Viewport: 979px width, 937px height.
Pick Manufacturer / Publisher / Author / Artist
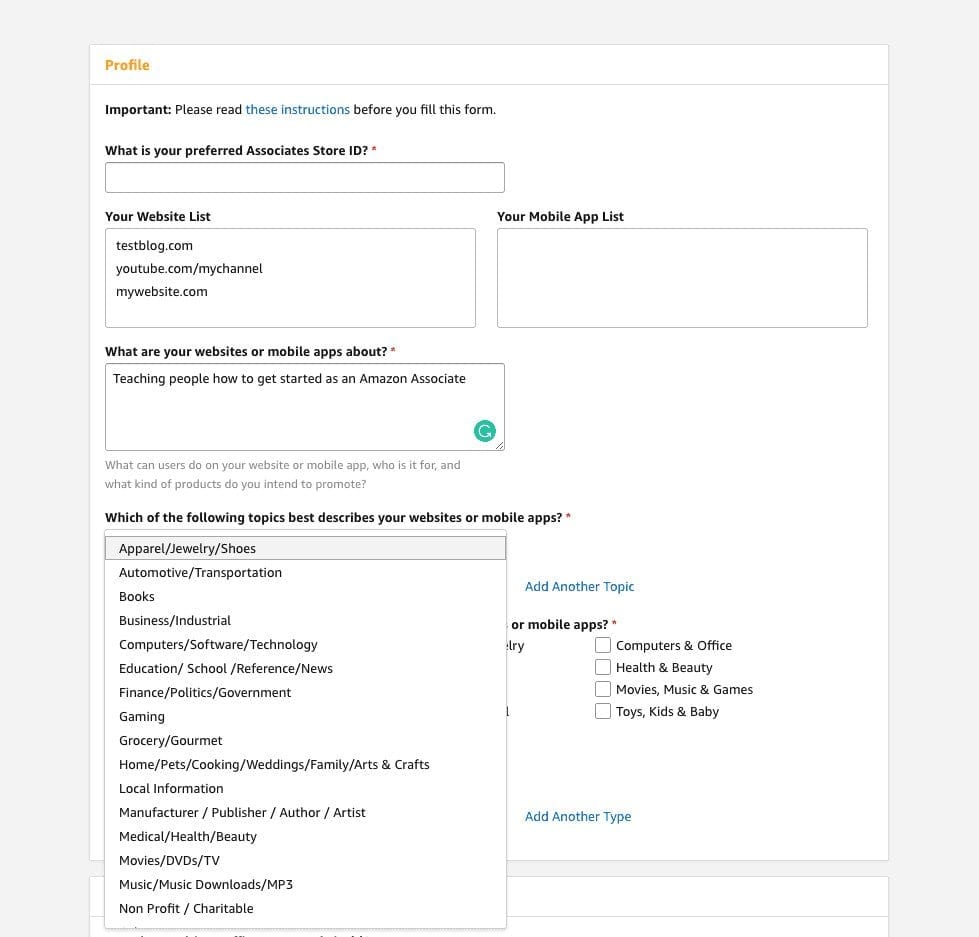click(305, 813)
